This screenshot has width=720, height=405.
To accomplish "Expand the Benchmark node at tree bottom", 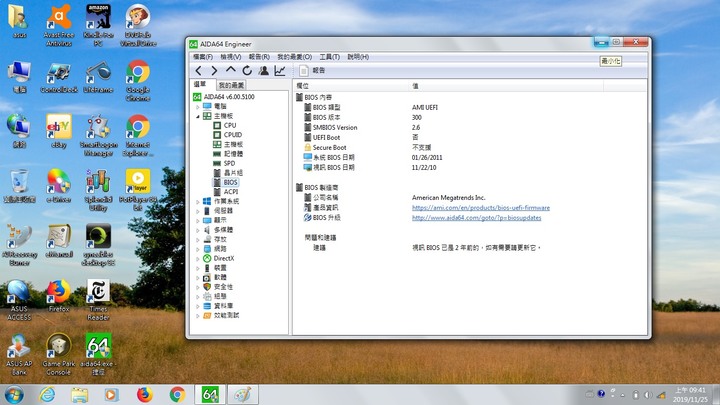I will [198, 315].
